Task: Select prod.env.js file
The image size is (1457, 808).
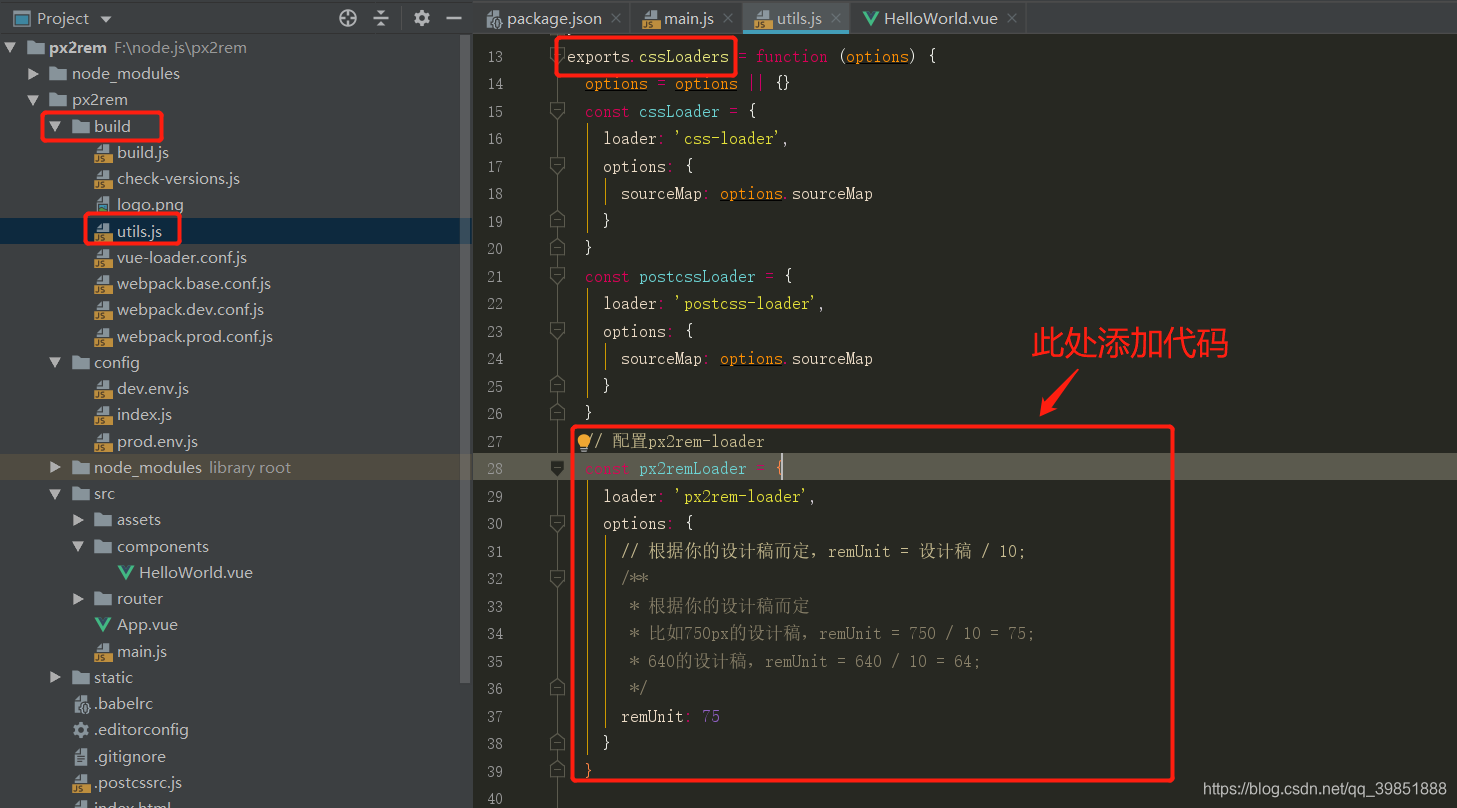Action: (157, 441)
